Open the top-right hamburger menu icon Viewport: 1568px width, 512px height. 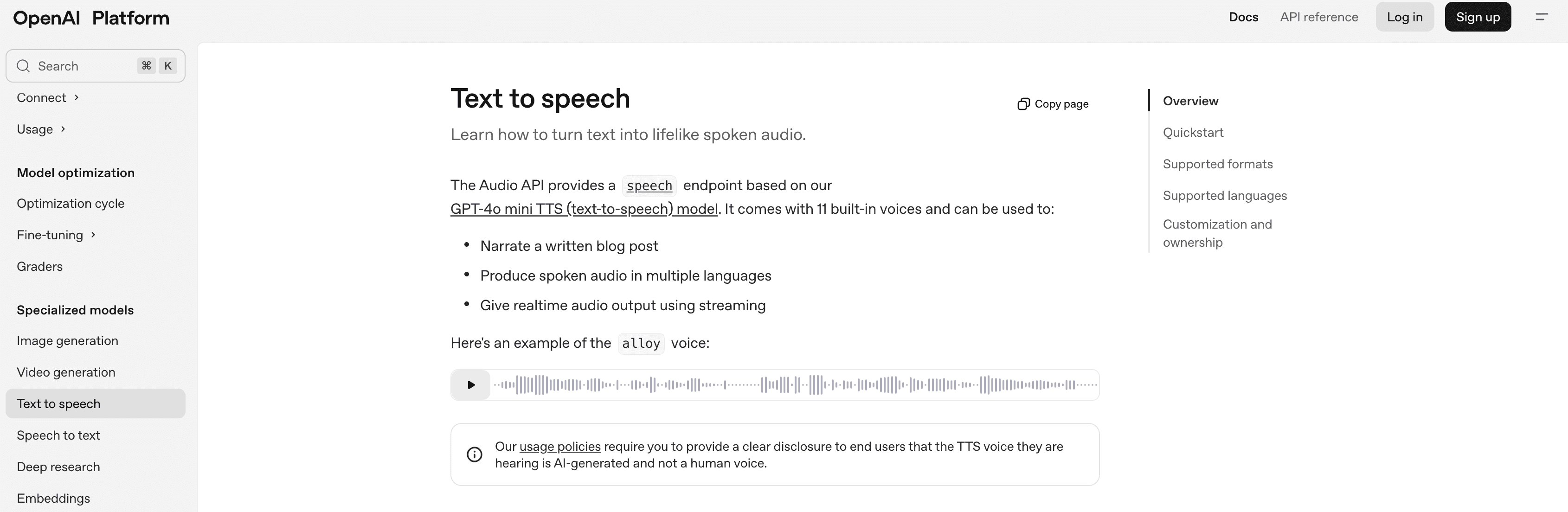(1541, 17)
